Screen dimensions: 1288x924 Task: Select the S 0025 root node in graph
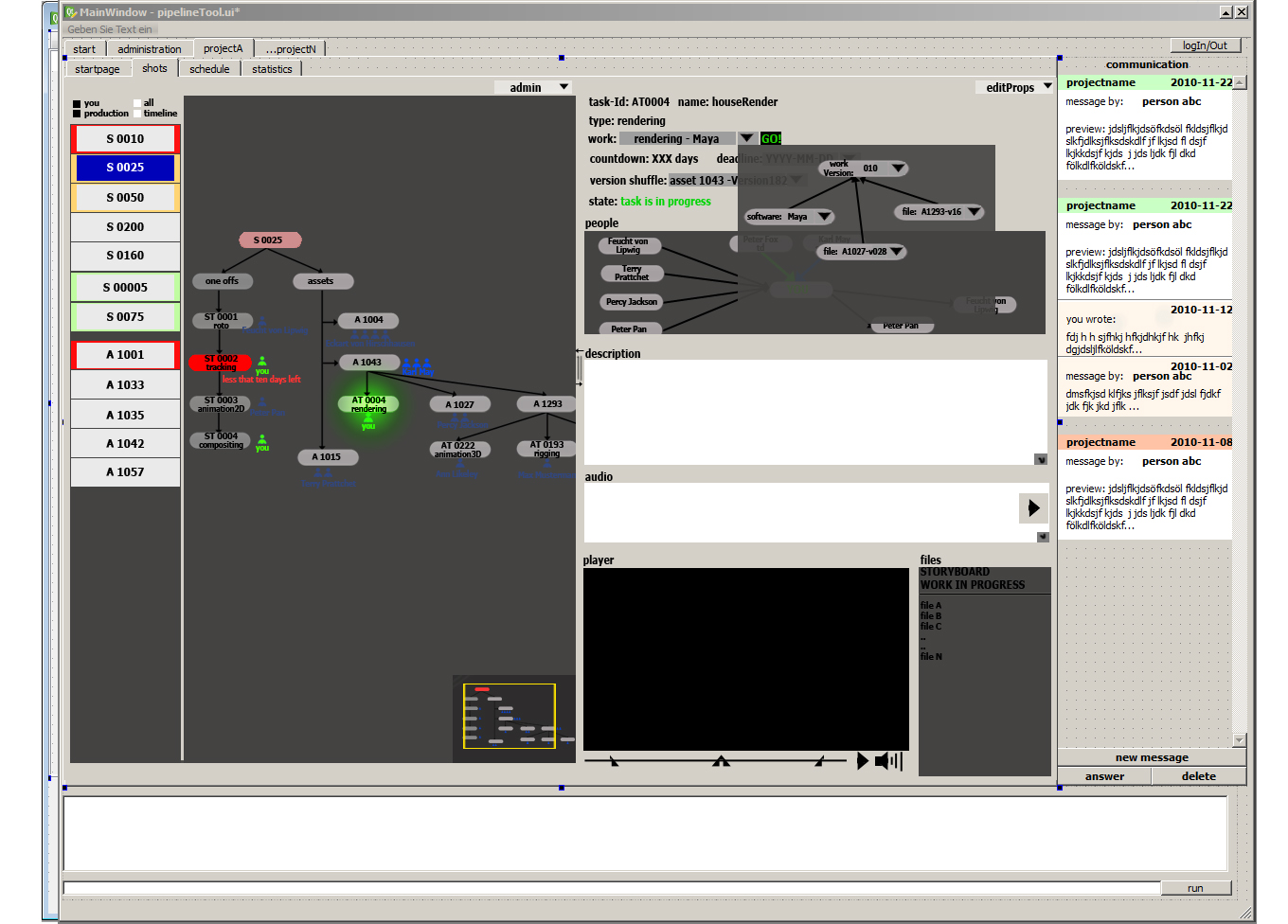click(x=270, y=240)
